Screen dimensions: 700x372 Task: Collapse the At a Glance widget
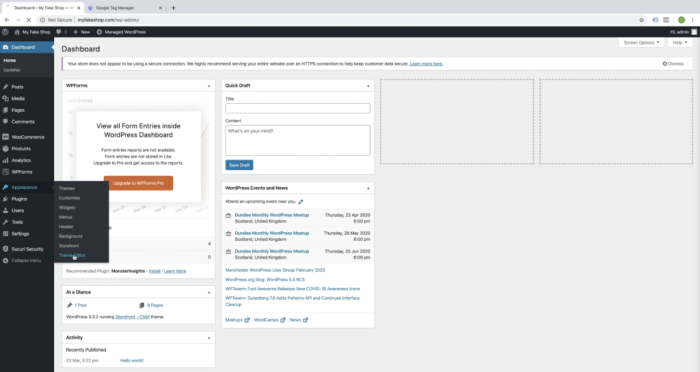click(209, 293)
